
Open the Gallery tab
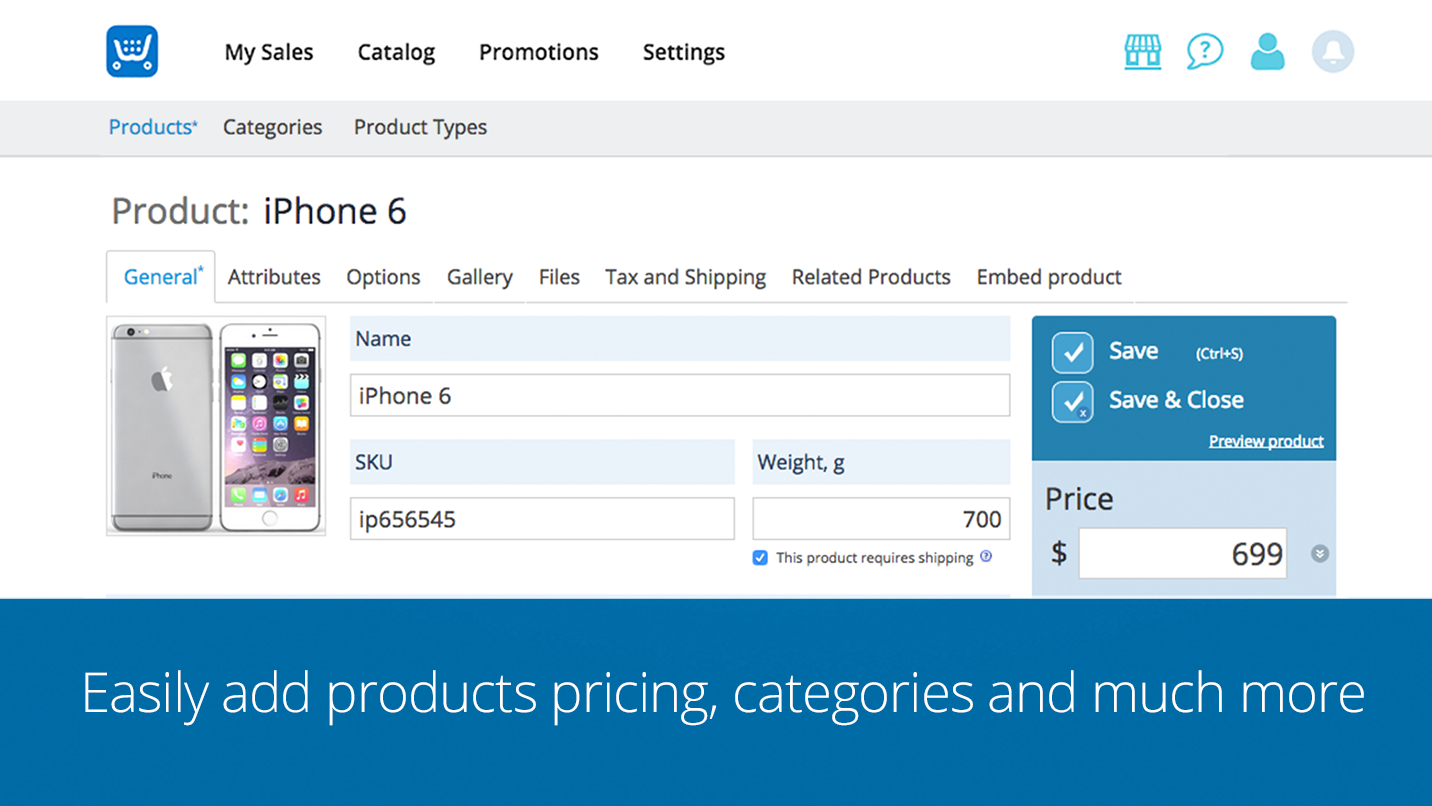tap(479, 277)
